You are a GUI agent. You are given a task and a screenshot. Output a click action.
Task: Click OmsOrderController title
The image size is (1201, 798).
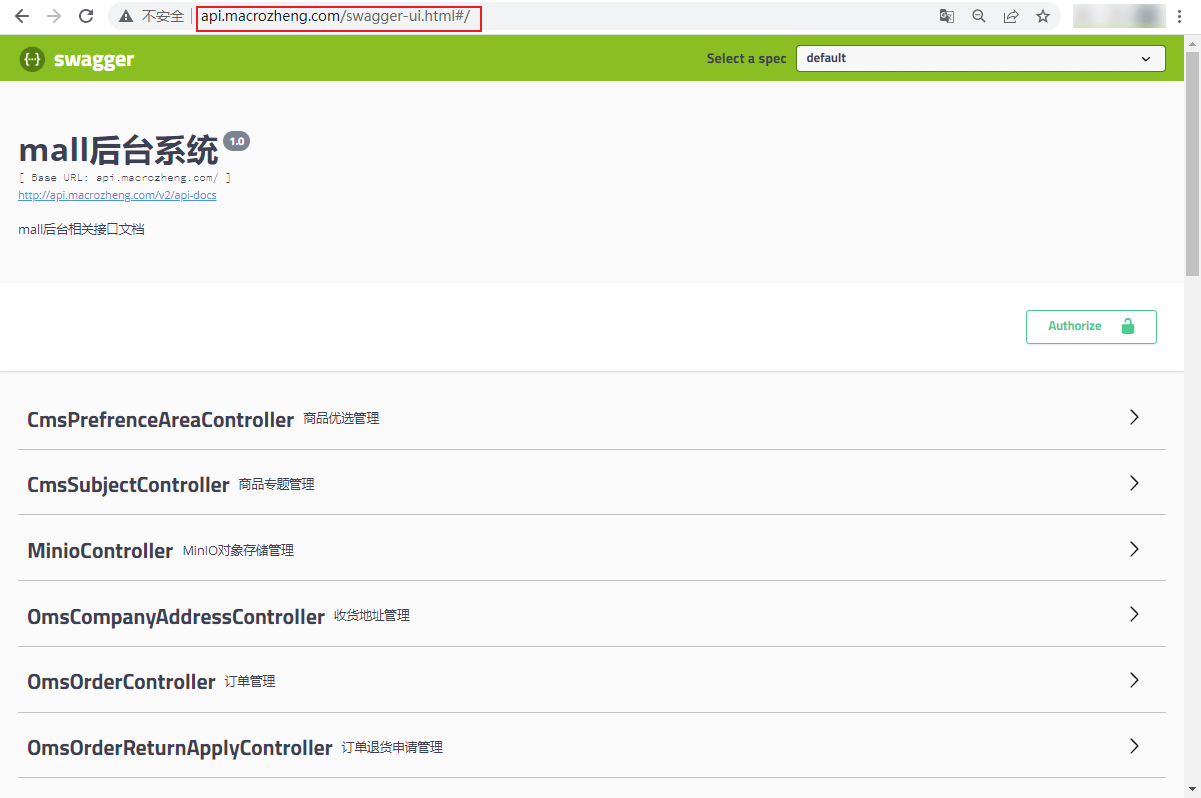121,682
